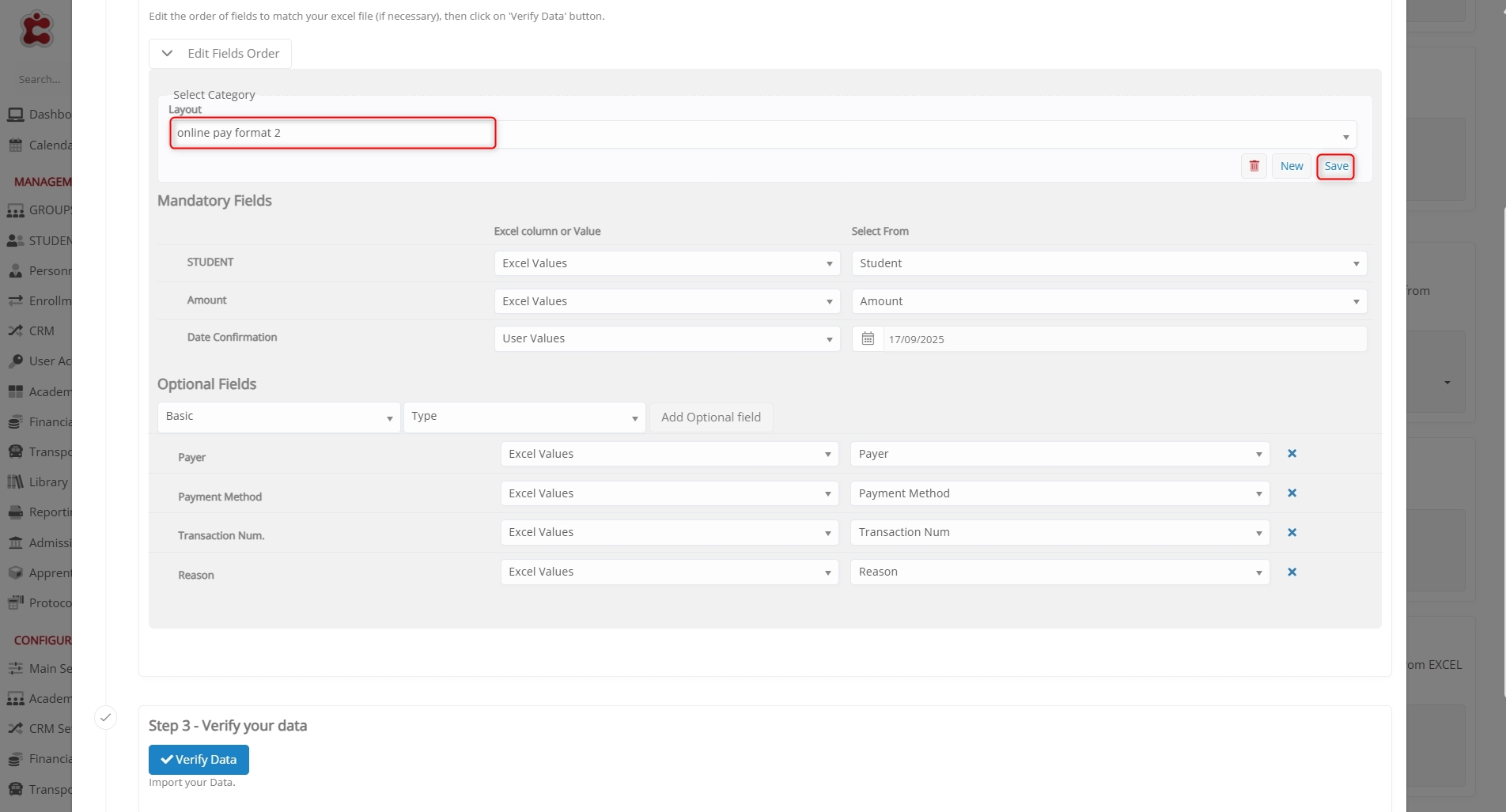This screenshot has width=1506, height=812.
Task: Click the red trash delete layout icon
Action: click(1254, 166)
